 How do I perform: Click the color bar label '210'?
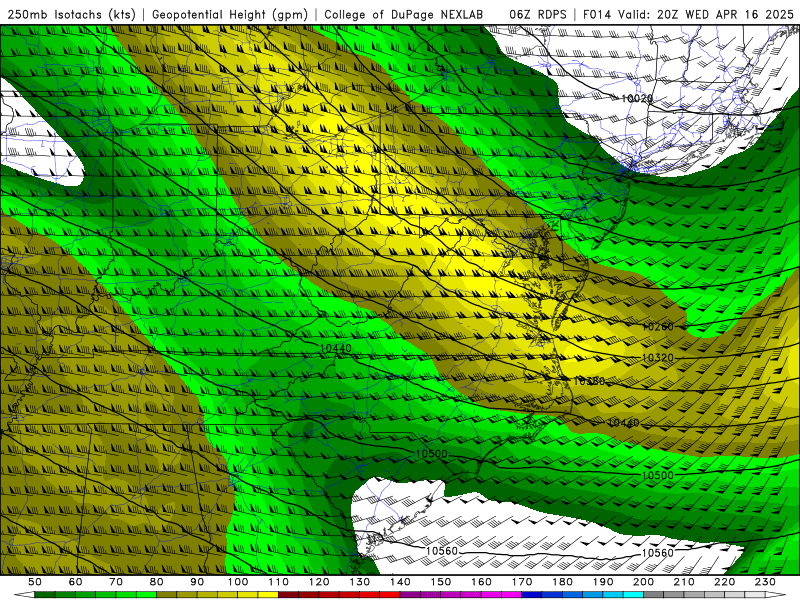click(685, 582)
